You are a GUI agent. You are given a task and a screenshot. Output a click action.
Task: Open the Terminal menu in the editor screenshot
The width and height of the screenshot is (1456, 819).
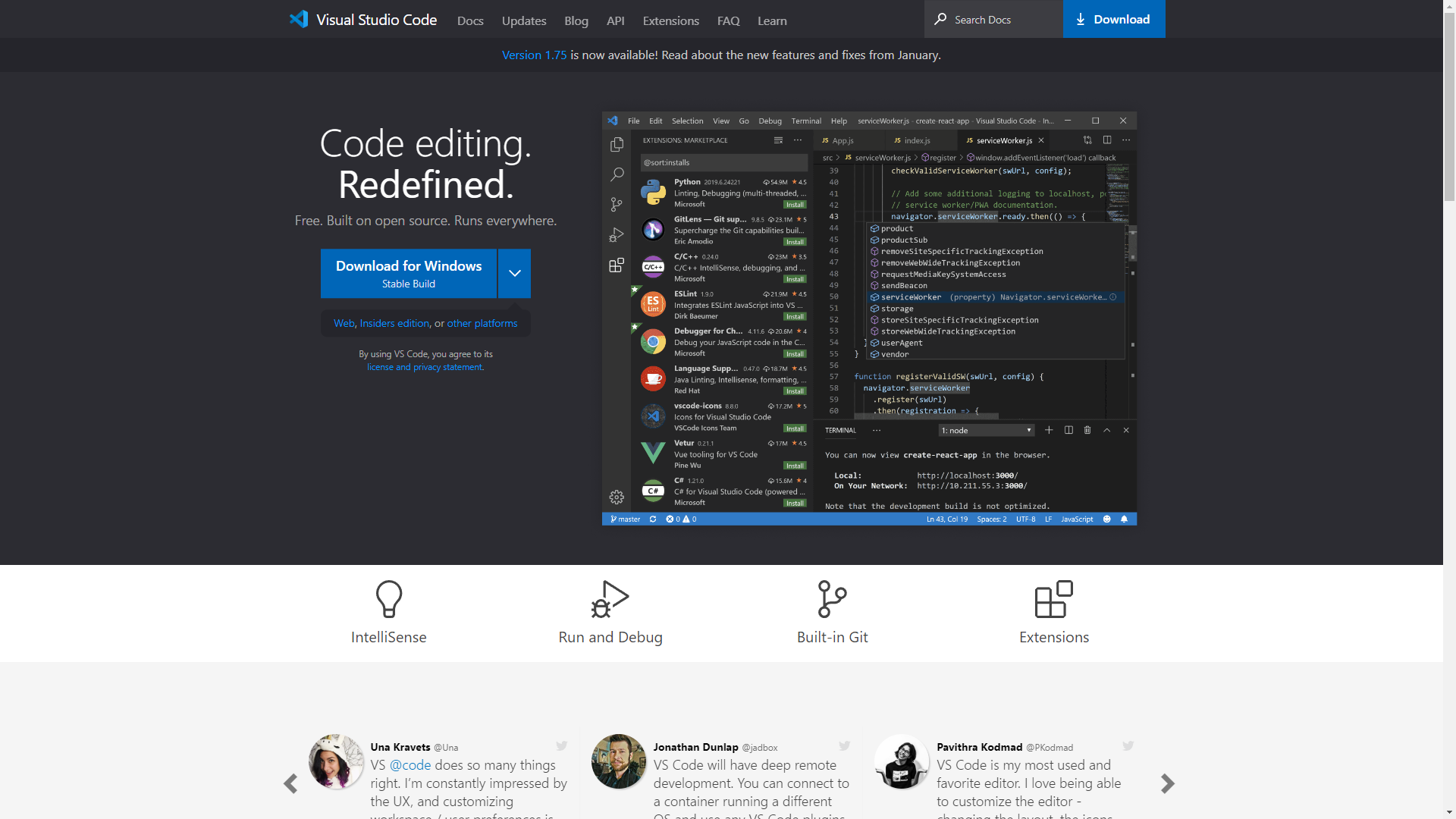point(806,121)
